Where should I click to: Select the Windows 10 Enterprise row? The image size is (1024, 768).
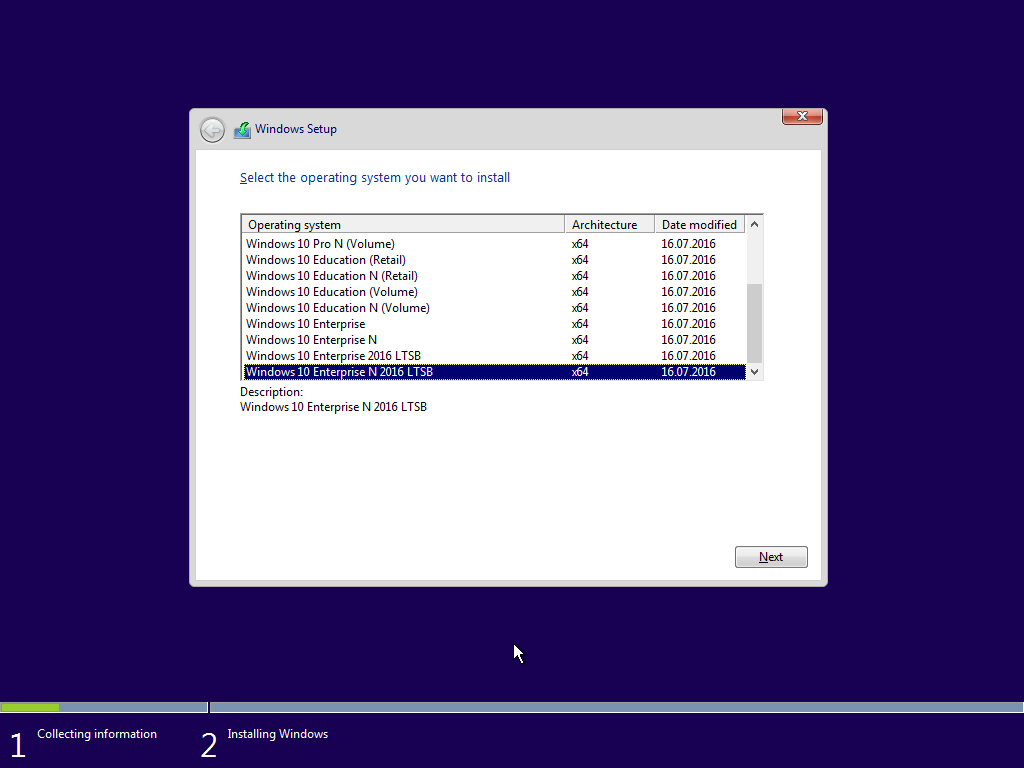tap(494, 324)
